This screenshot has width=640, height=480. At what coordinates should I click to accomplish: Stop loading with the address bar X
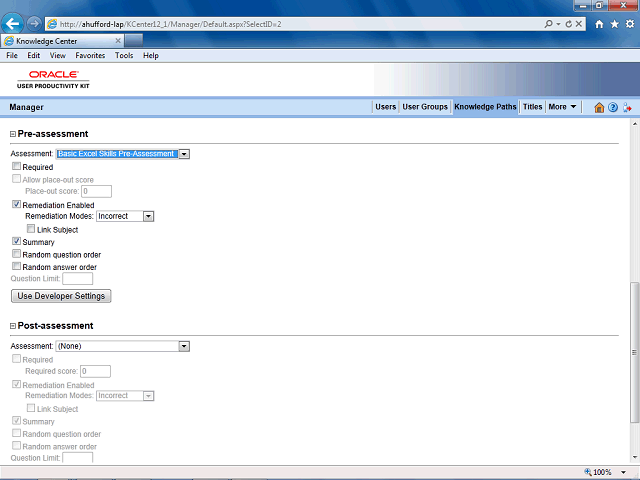[579, 24]
